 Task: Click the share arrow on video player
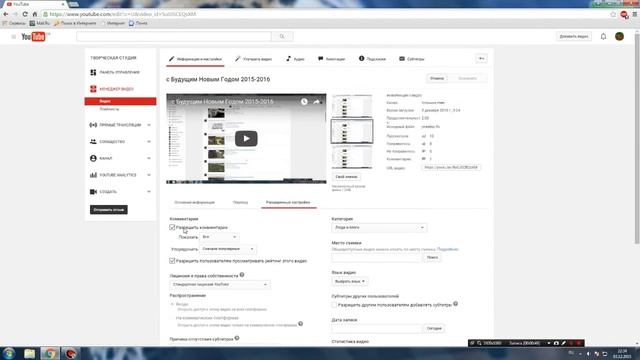[316, 102]
